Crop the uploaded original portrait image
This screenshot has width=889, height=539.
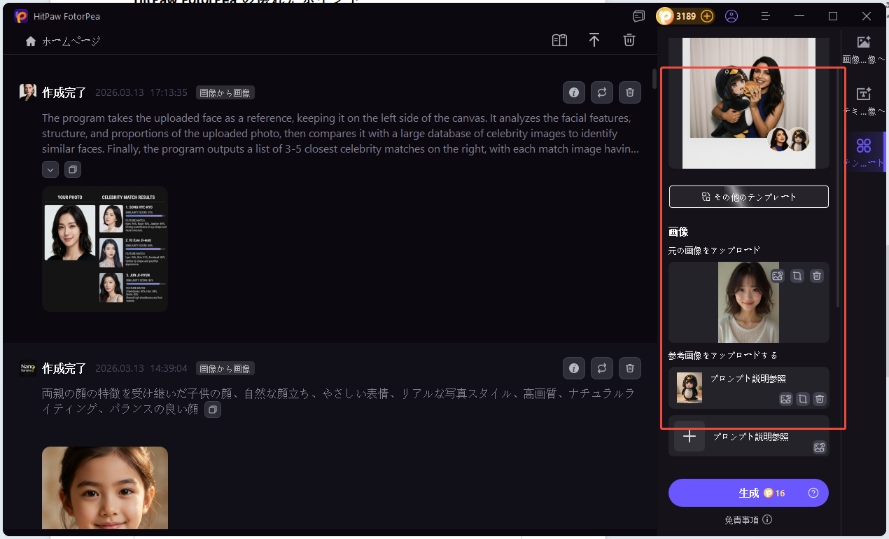click(797, 276)
